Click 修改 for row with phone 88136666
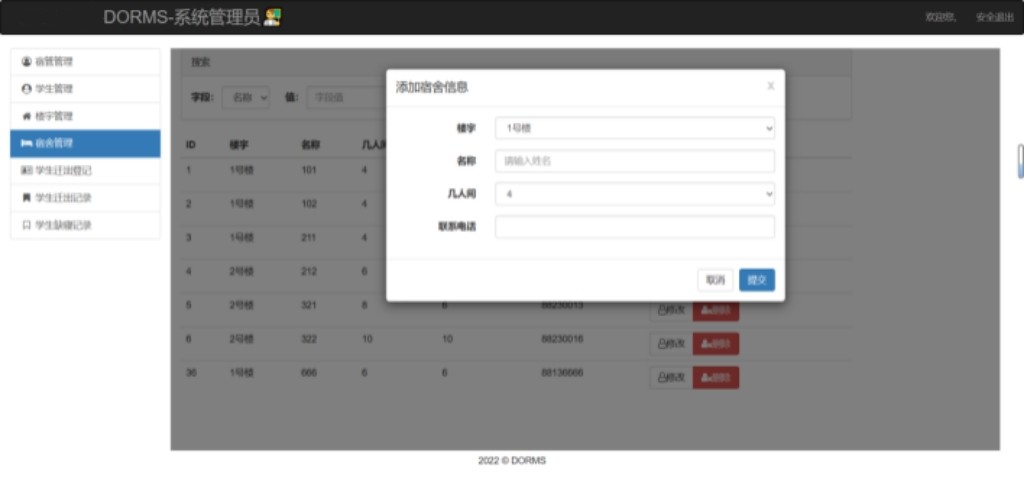 (x=671, y=377)
